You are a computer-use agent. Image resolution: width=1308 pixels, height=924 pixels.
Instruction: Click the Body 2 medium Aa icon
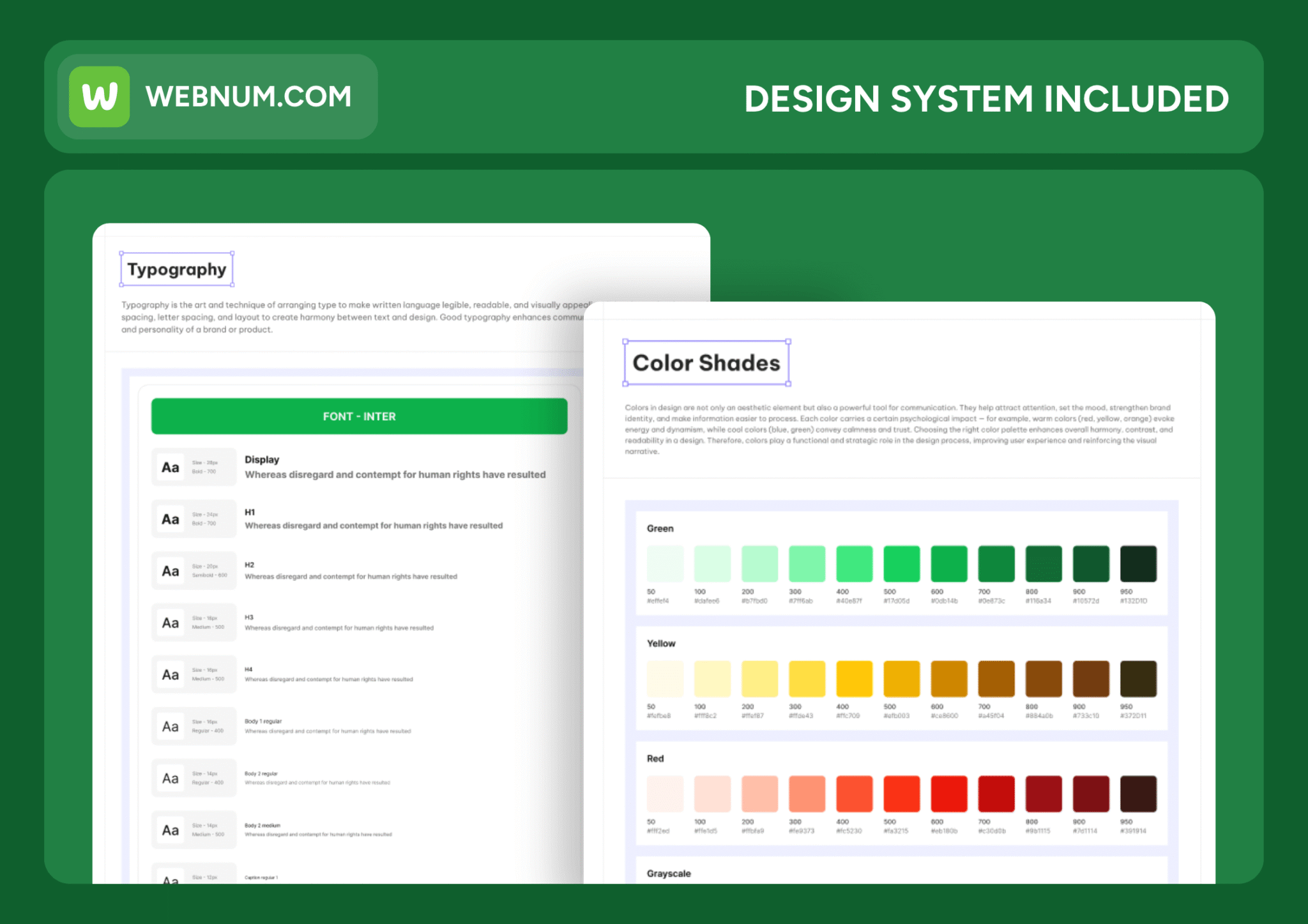pyautogui.click(x=170, y=830)
